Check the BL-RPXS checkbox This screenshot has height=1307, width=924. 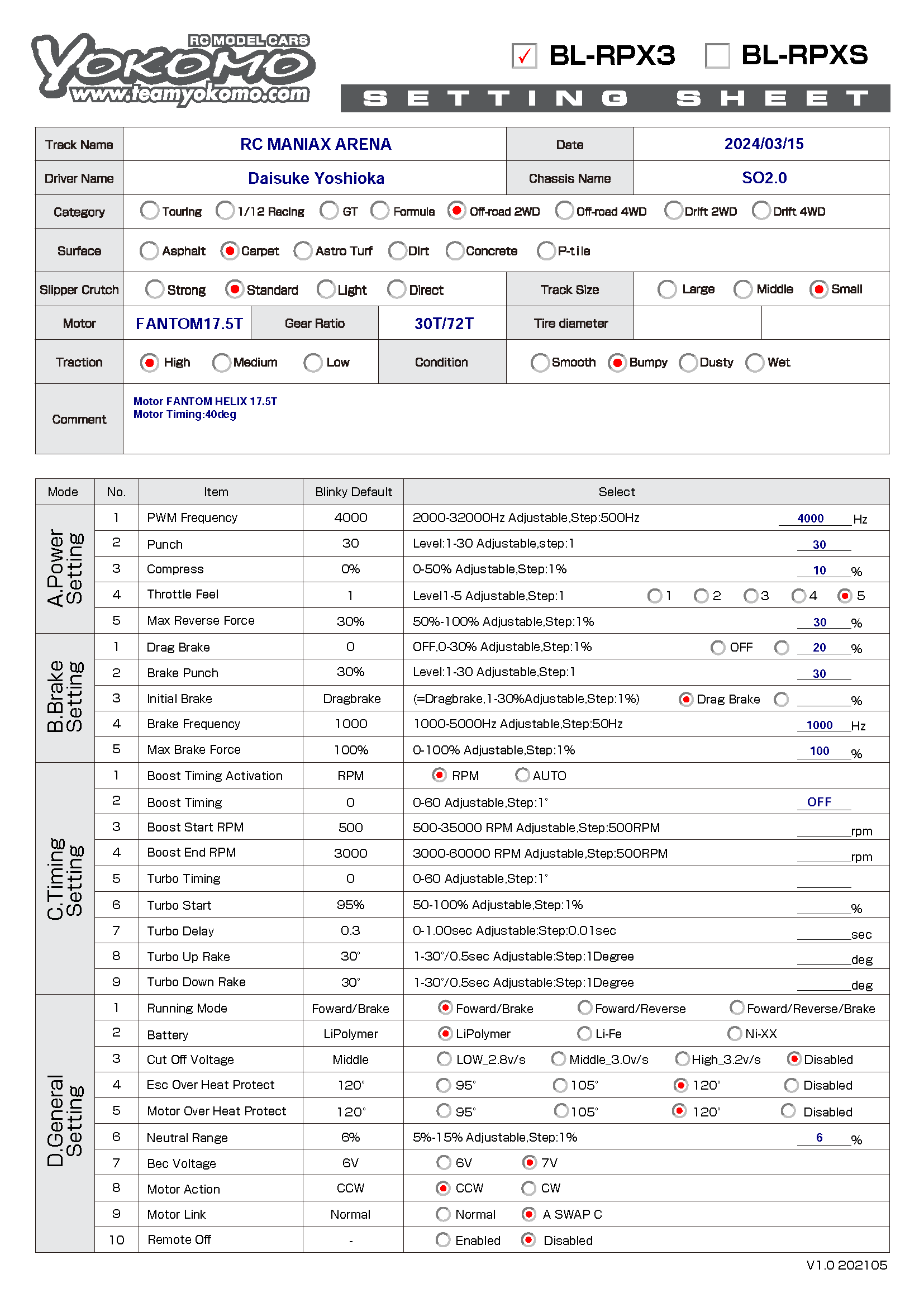tap(717, 56)
